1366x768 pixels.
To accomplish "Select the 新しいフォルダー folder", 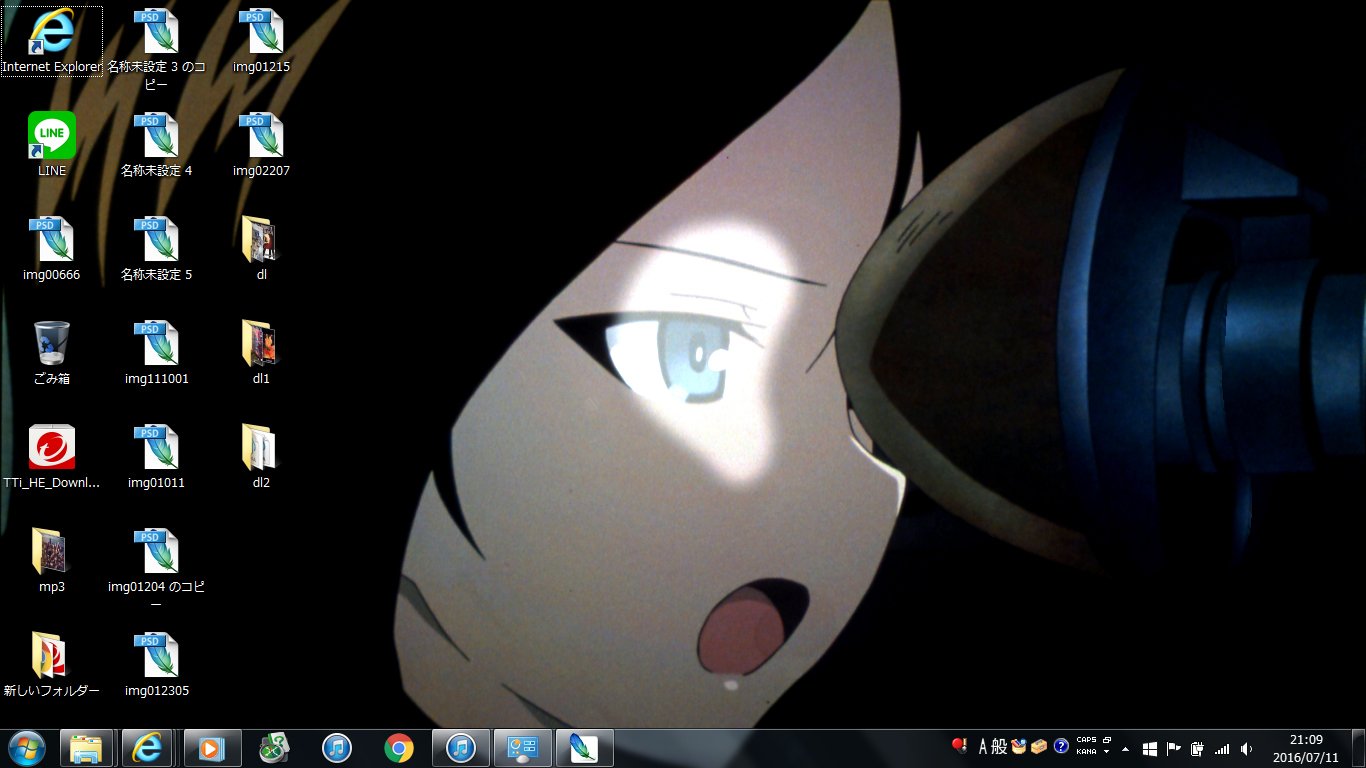I will (52, 665).
